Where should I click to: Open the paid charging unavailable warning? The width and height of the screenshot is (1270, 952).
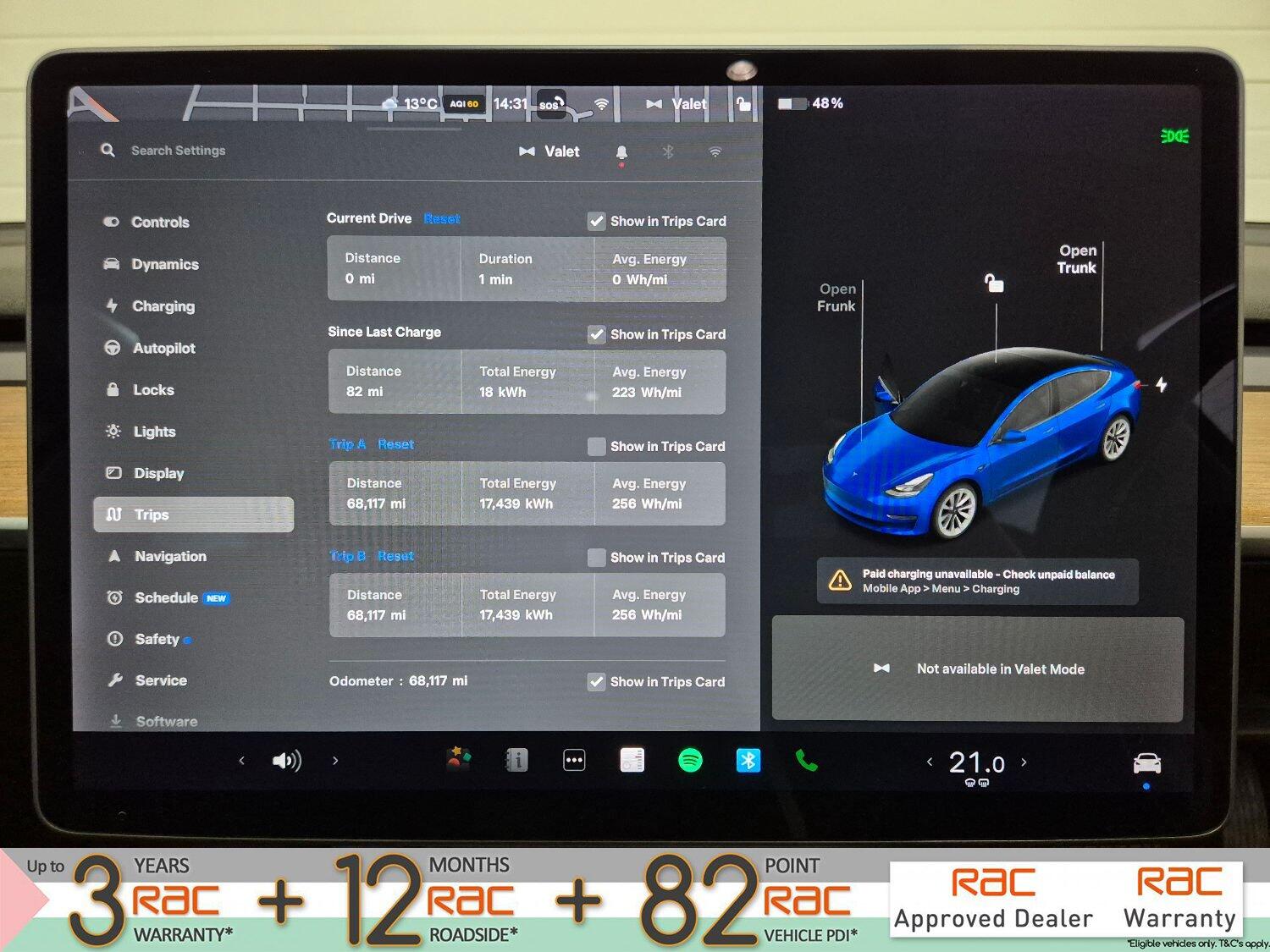tap(977, 581)
